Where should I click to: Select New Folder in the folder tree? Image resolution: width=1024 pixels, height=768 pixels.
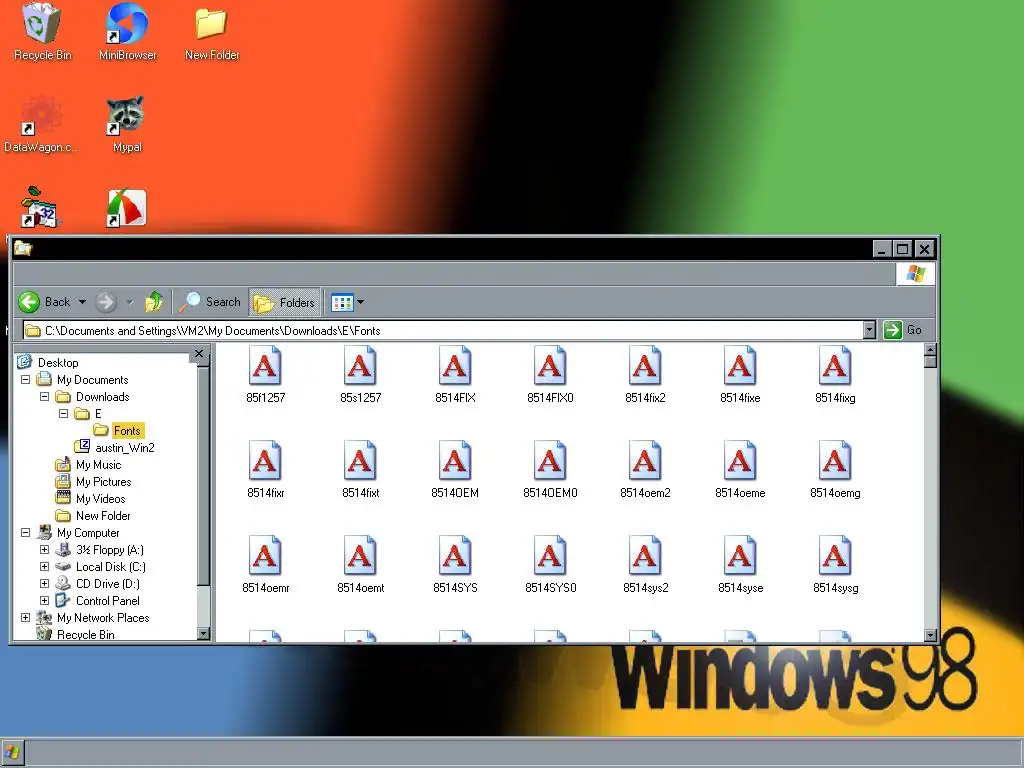[93, 515]
